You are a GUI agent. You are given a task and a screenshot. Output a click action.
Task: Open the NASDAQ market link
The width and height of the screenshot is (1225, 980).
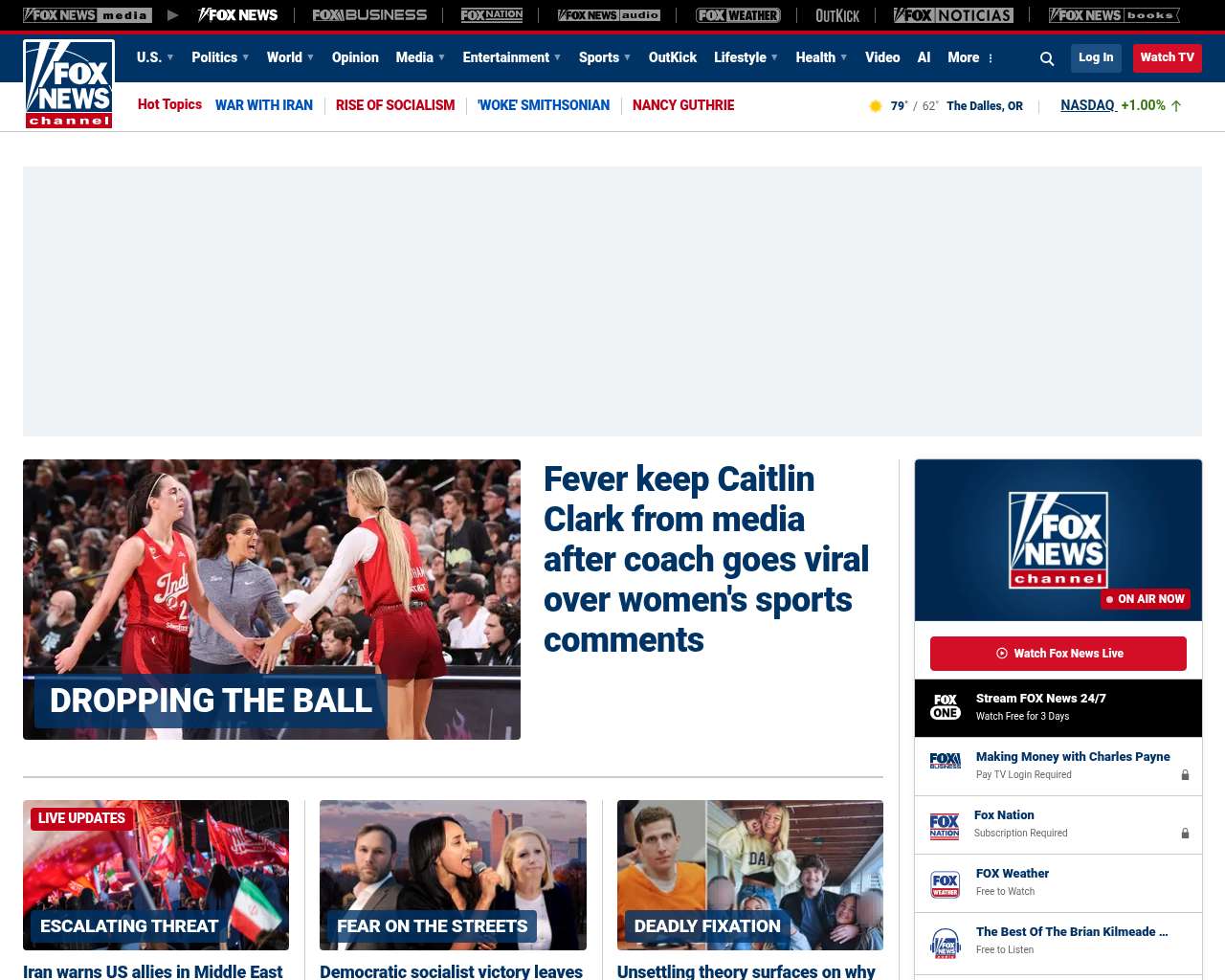[x=1088, y=105]
